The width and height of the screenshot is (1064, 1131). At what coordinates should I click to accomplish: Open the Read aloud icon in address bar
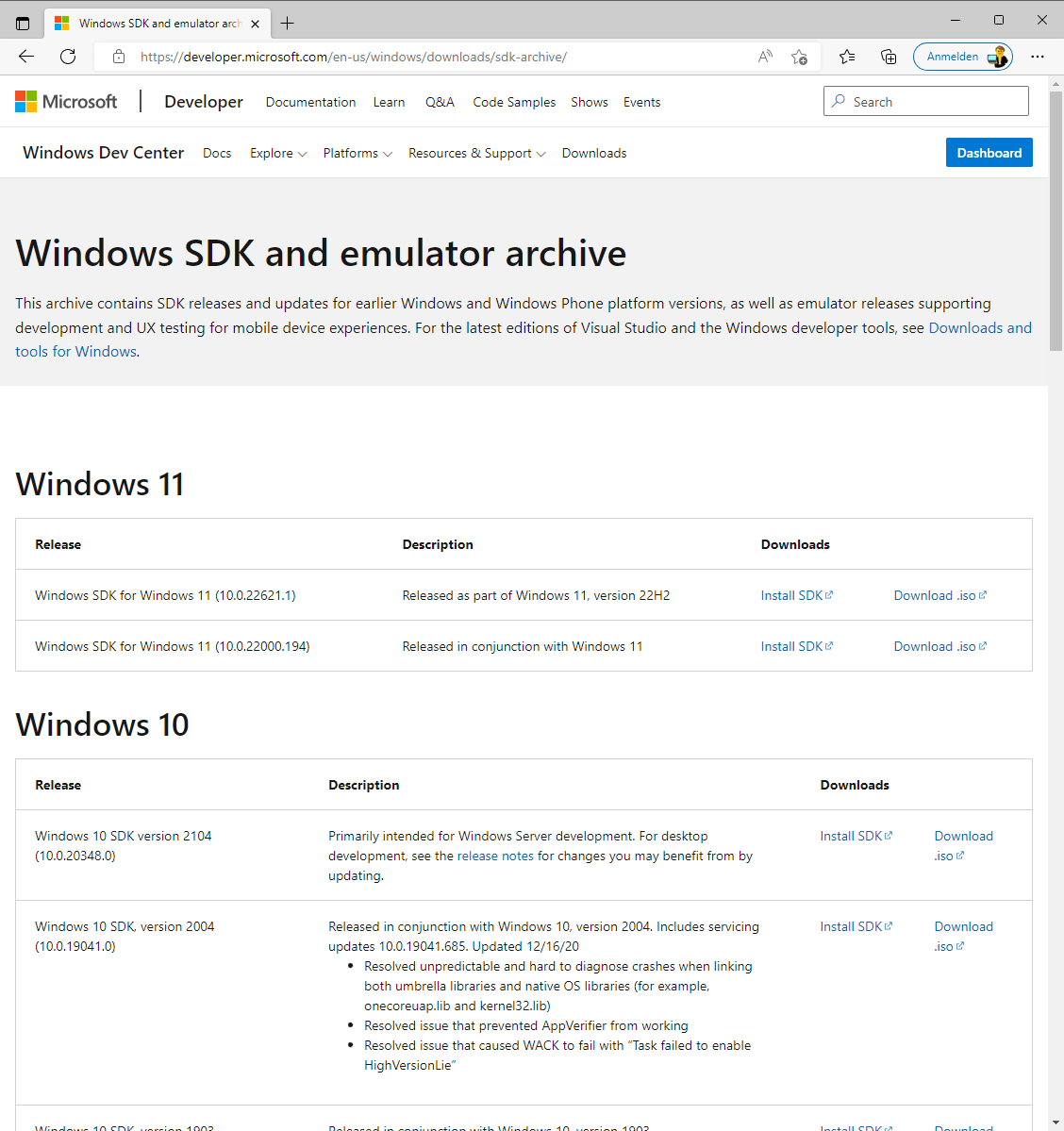tap(765, 57)
